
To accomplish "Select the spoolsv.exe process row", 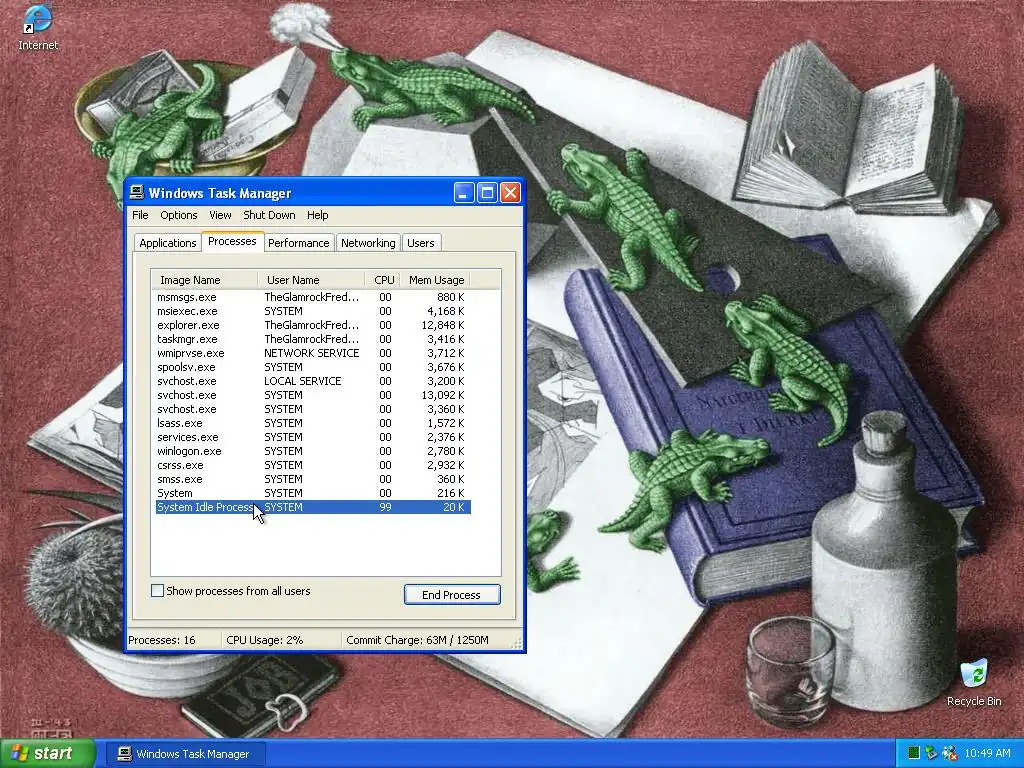I will pyautogui.click(x=313, y=367).
